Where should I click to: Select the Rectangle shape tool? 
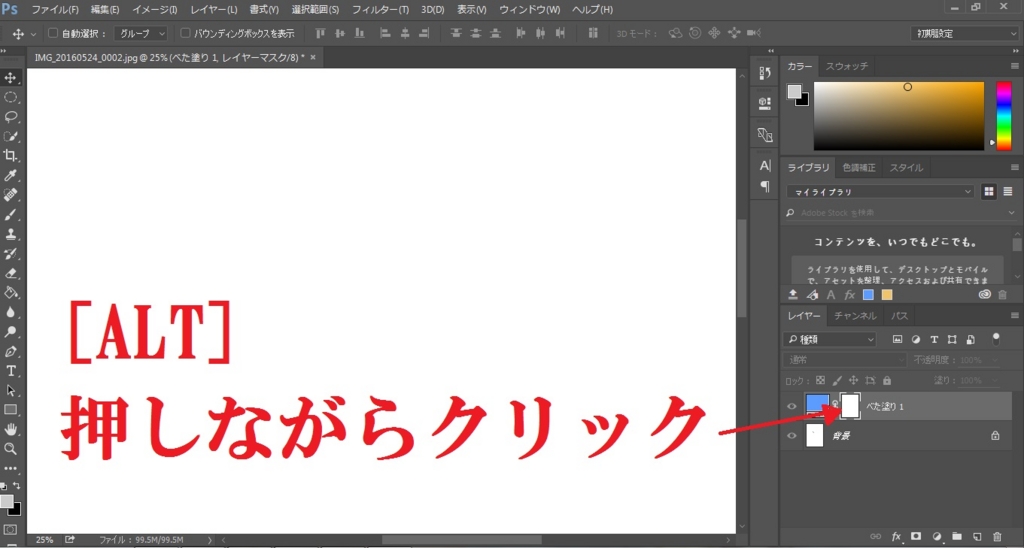[x=10, y=410]
